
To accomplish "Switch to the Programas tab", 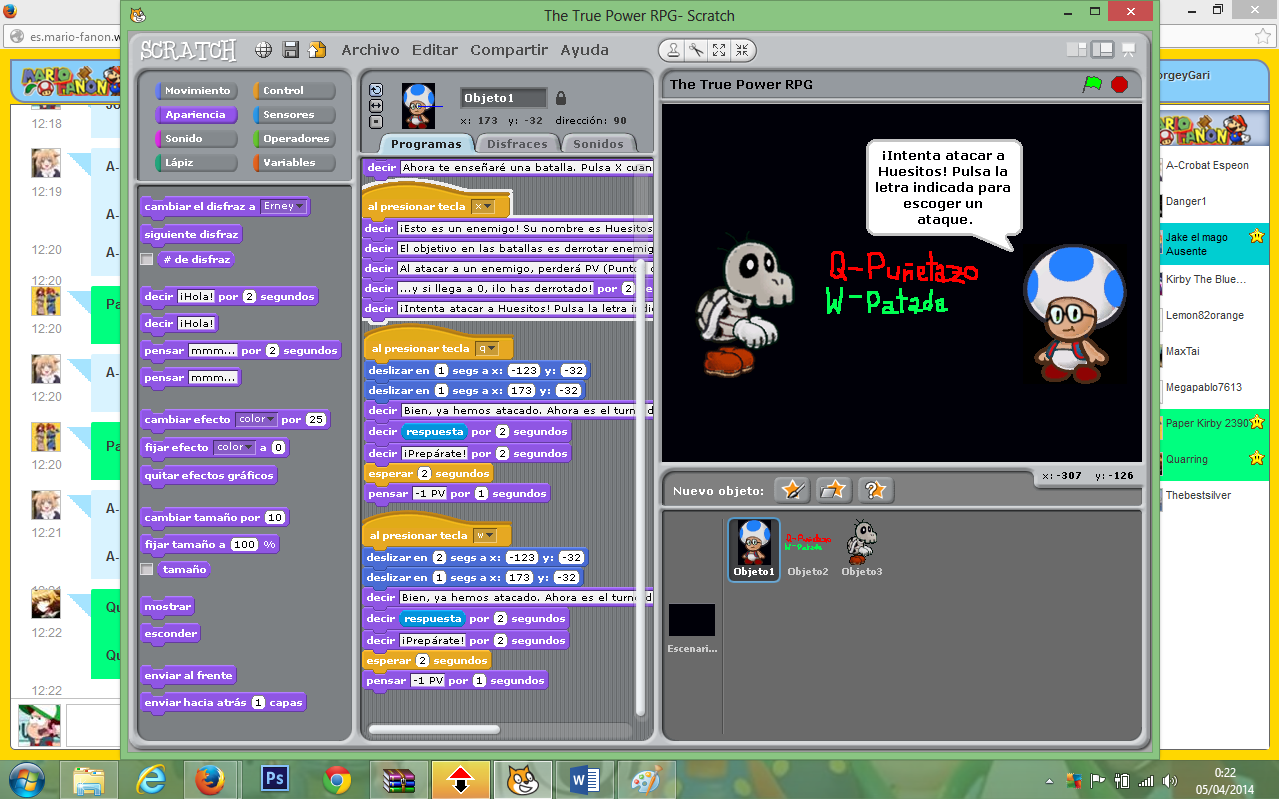I will click(426, 144).
